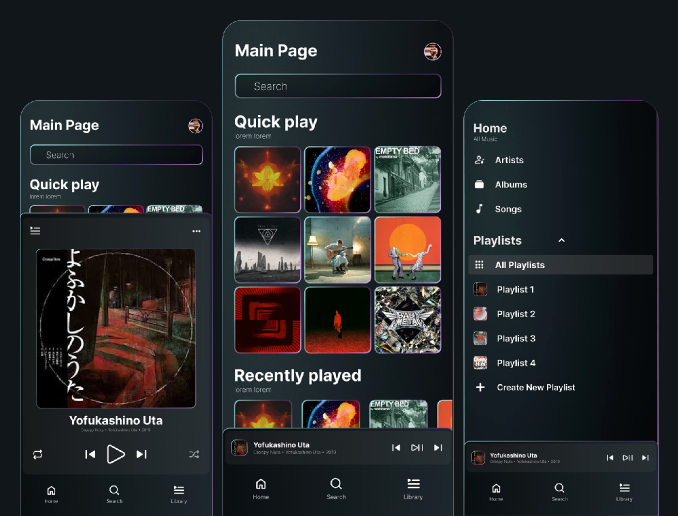Open Playlist 4
The width and height of the screenshot is (678, 516).
(505, 363)
